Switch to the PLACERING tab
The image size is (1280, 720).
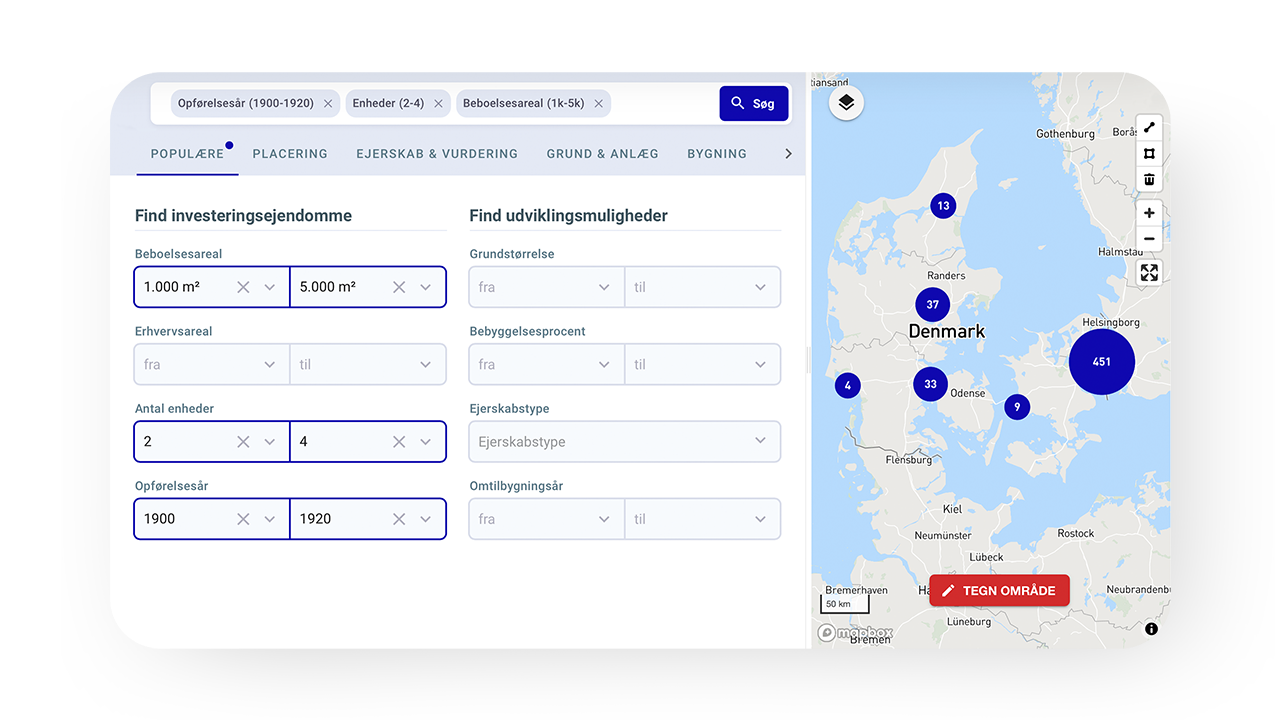pos(290,154)
